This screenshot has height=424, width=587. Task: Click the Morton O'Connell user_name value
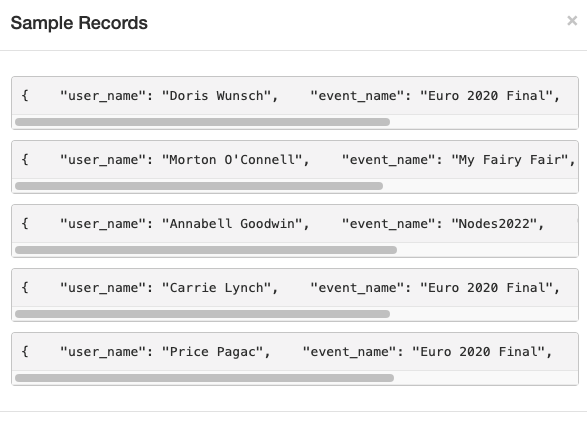[x=232, y=160]
